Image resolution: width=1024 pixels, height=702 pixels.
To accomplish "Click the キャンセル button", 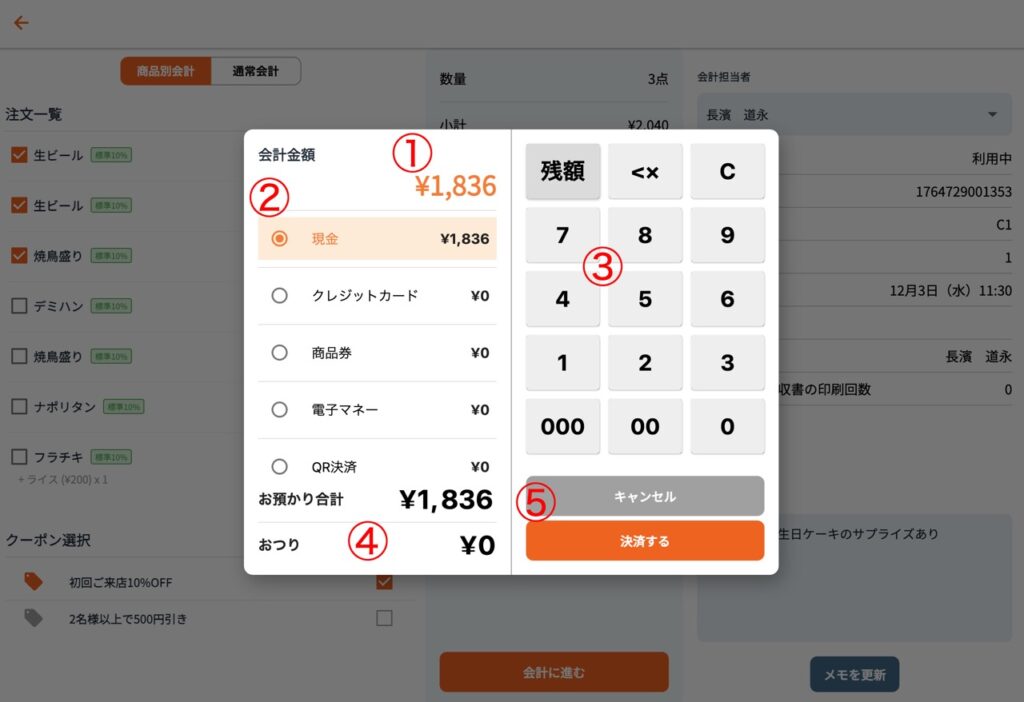I will tap(645, 496).
